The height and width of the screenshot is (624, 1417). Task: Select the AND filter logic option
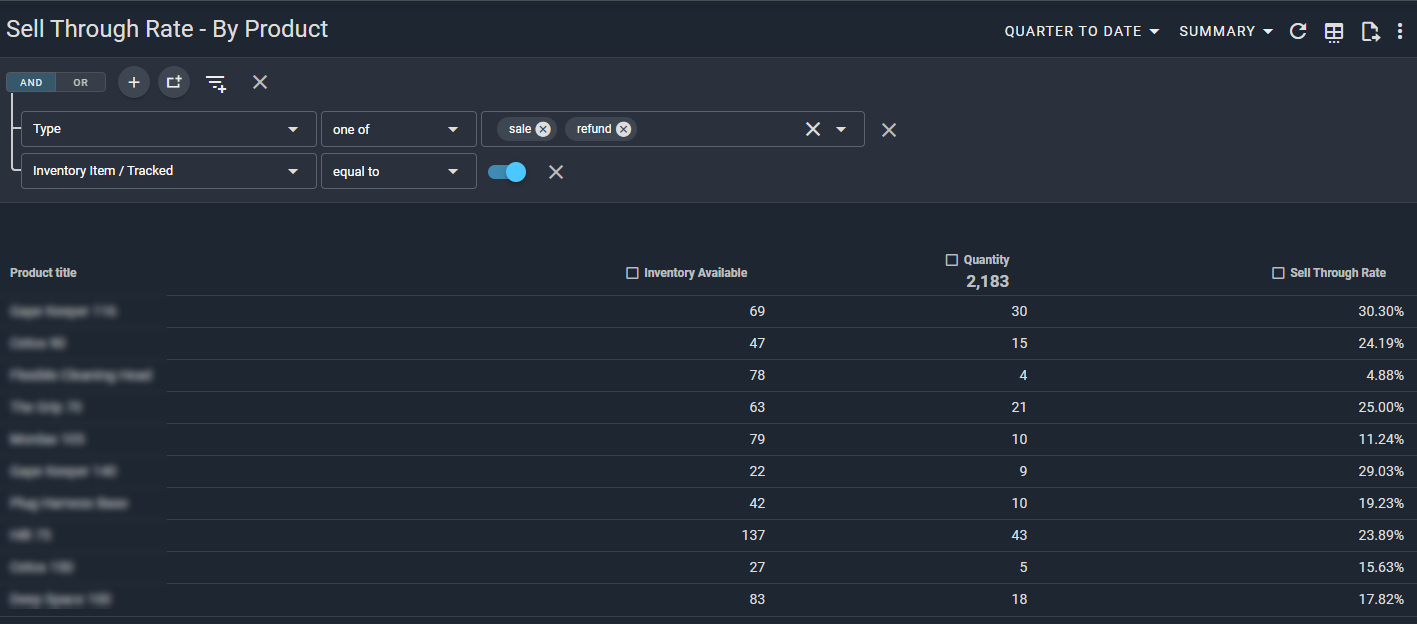tap(31, 83)
